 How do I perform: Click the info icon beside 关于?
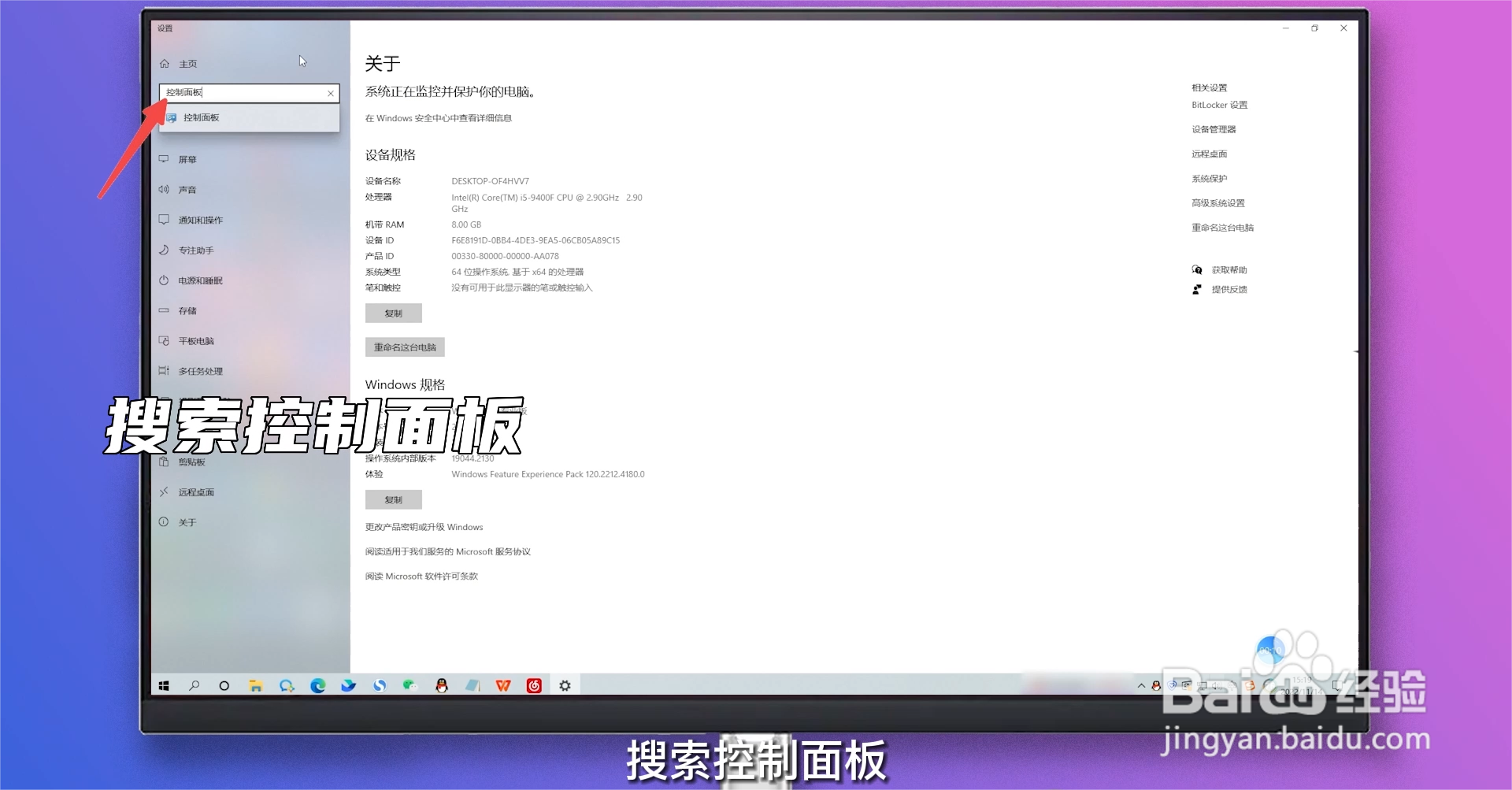pyautogui.click(x=164, y=521)
